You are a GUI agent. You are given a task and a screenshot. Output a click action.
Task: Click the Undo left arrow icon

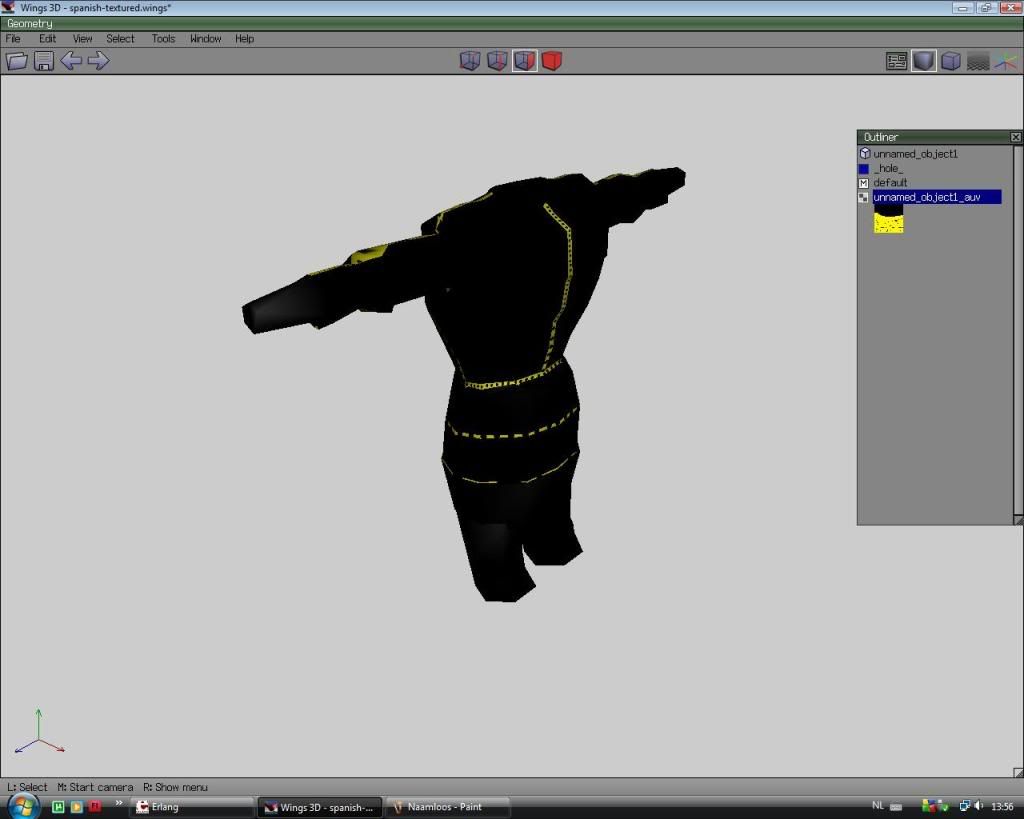click(71, 61)
